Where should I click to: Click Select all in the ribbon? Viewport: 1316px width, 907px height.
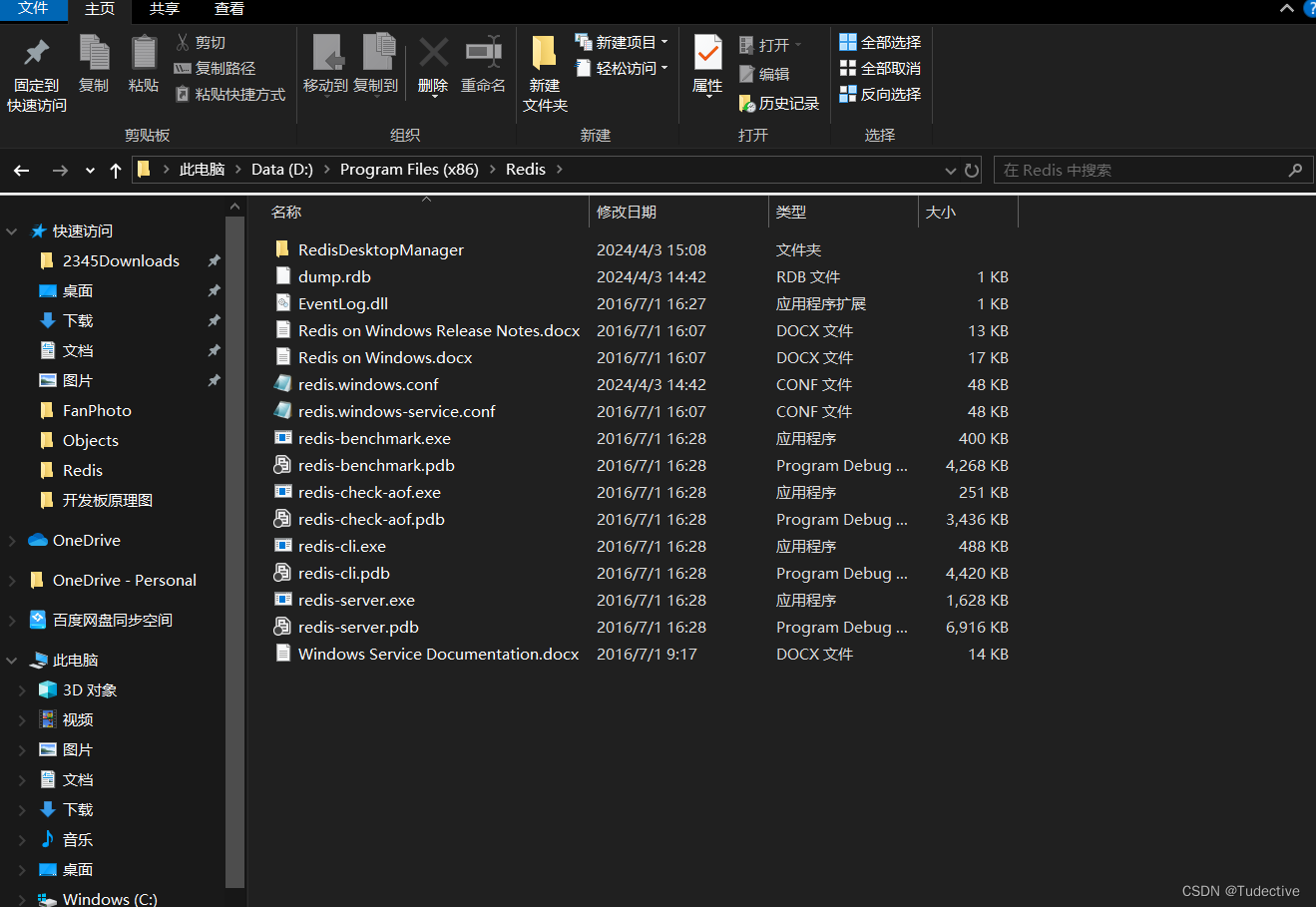[880, 42]
